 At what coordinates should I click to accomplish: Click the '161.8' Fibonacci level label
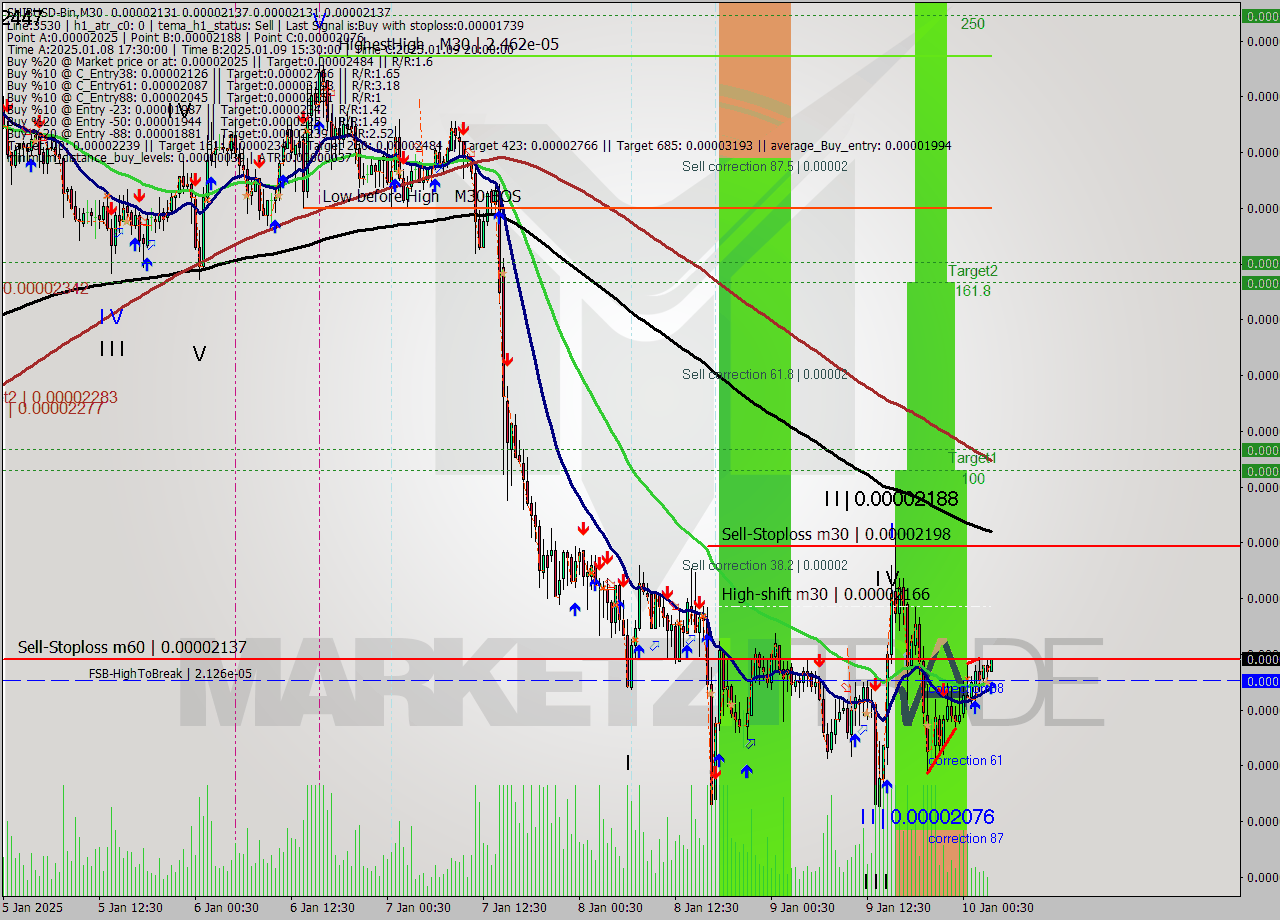[x=973, y=291]
